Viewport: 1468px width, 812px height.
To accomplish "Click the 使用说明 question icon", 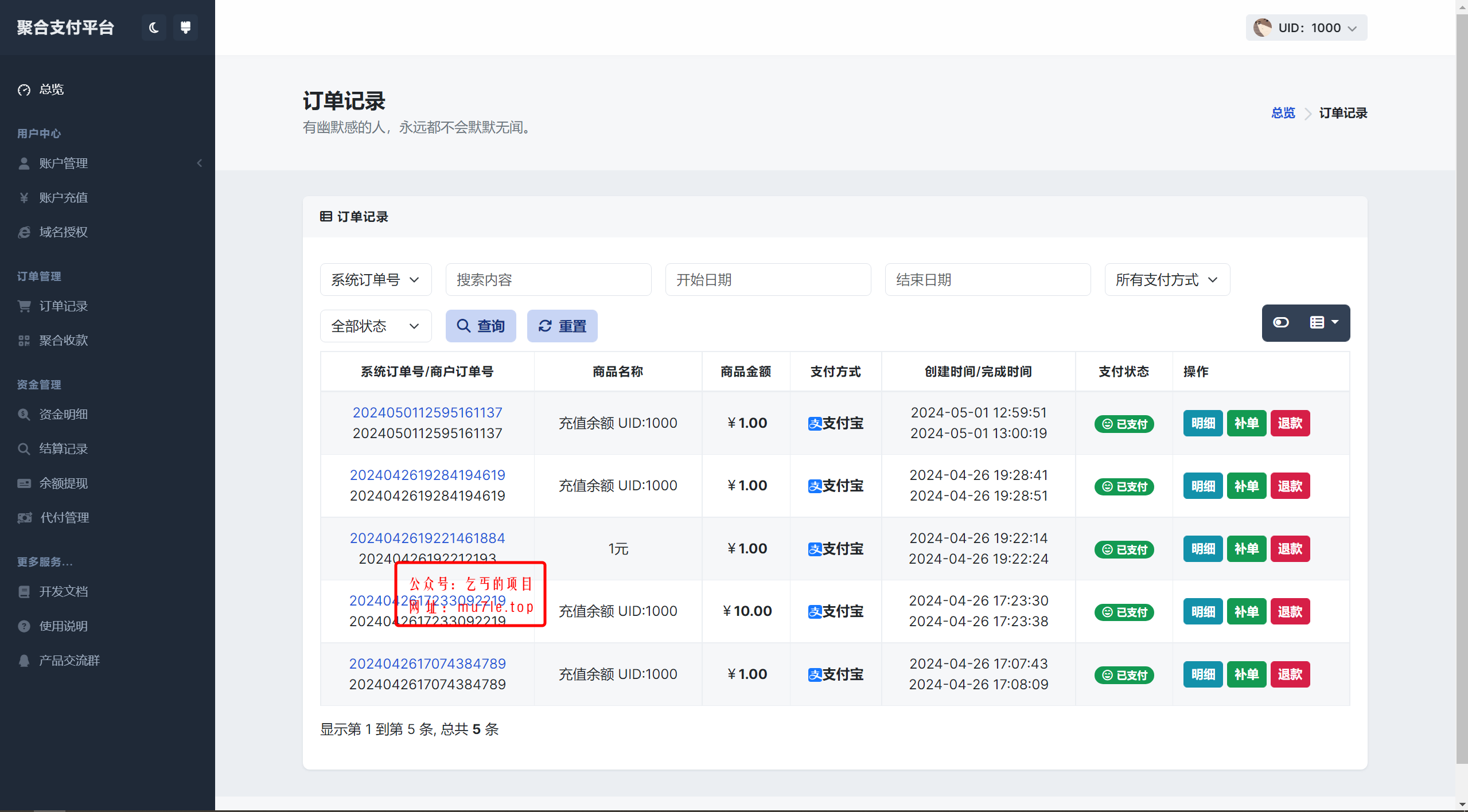I will [x=24, y=626].
